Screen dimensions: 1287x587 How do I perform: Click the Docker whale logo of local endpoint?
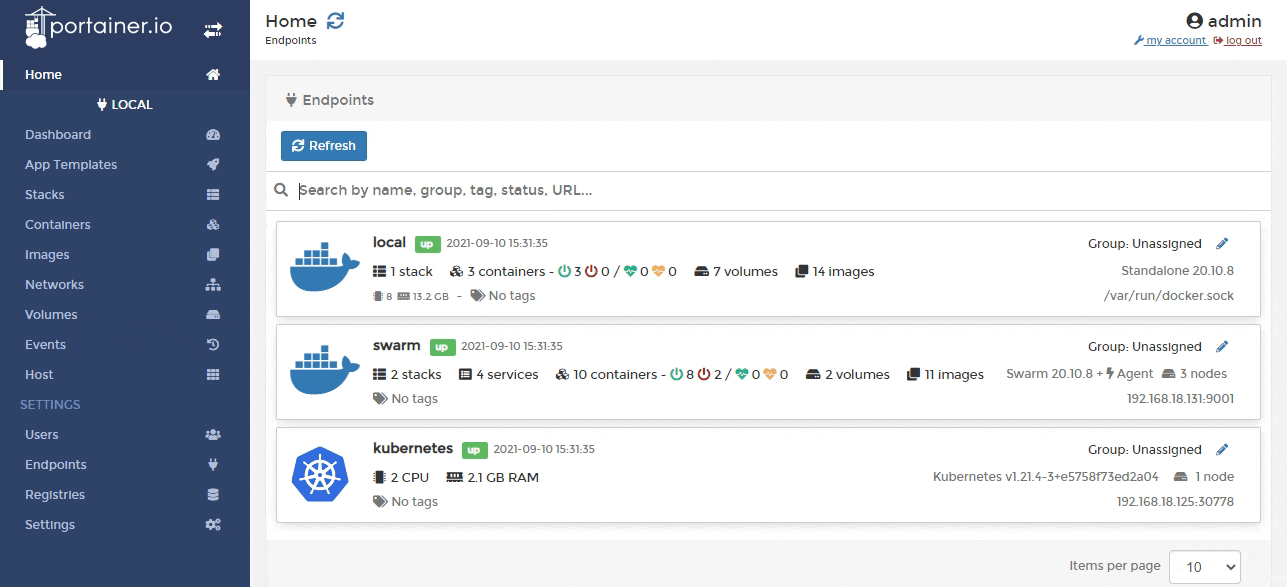pos(324,268)
